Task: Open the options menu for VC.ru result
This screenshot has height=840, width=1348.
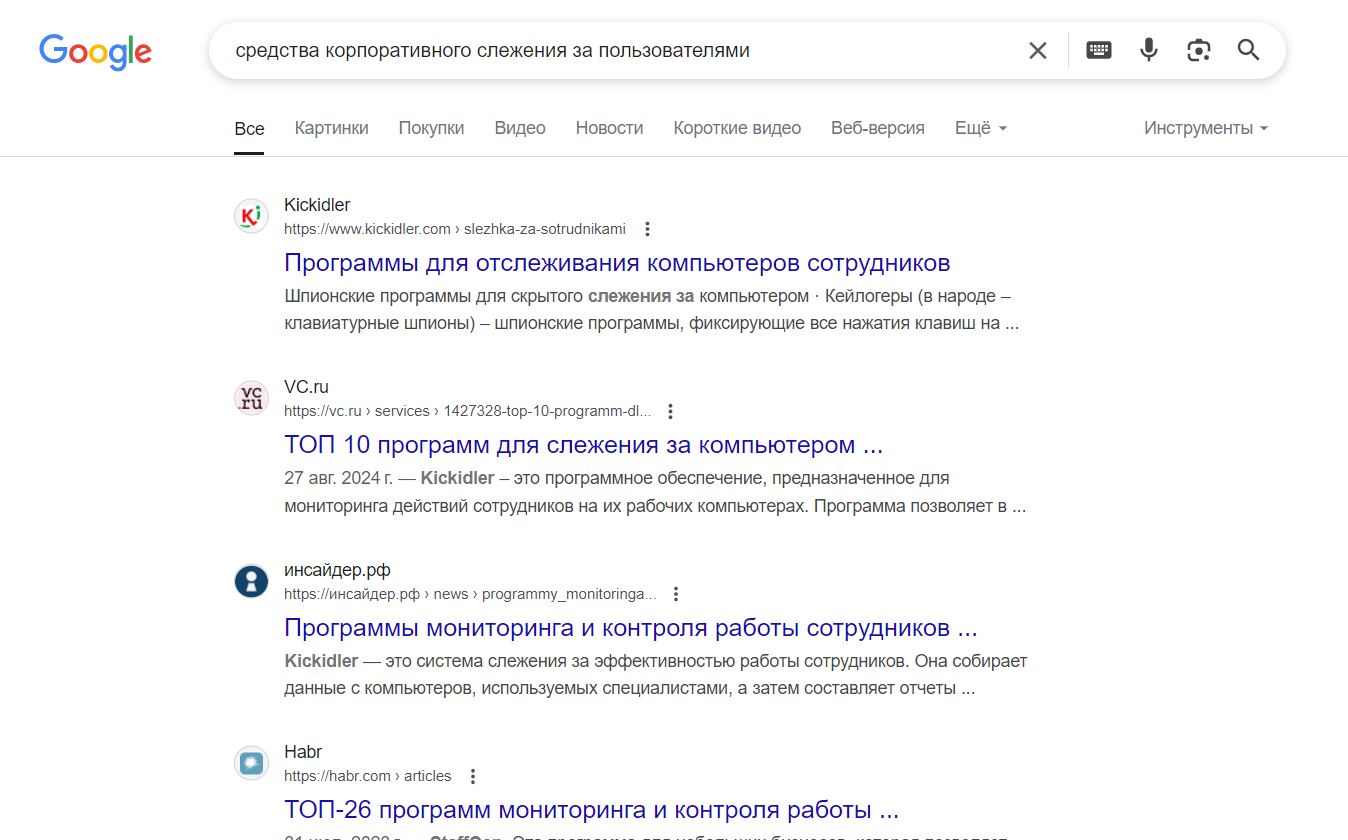Action: tap(671, 411)
